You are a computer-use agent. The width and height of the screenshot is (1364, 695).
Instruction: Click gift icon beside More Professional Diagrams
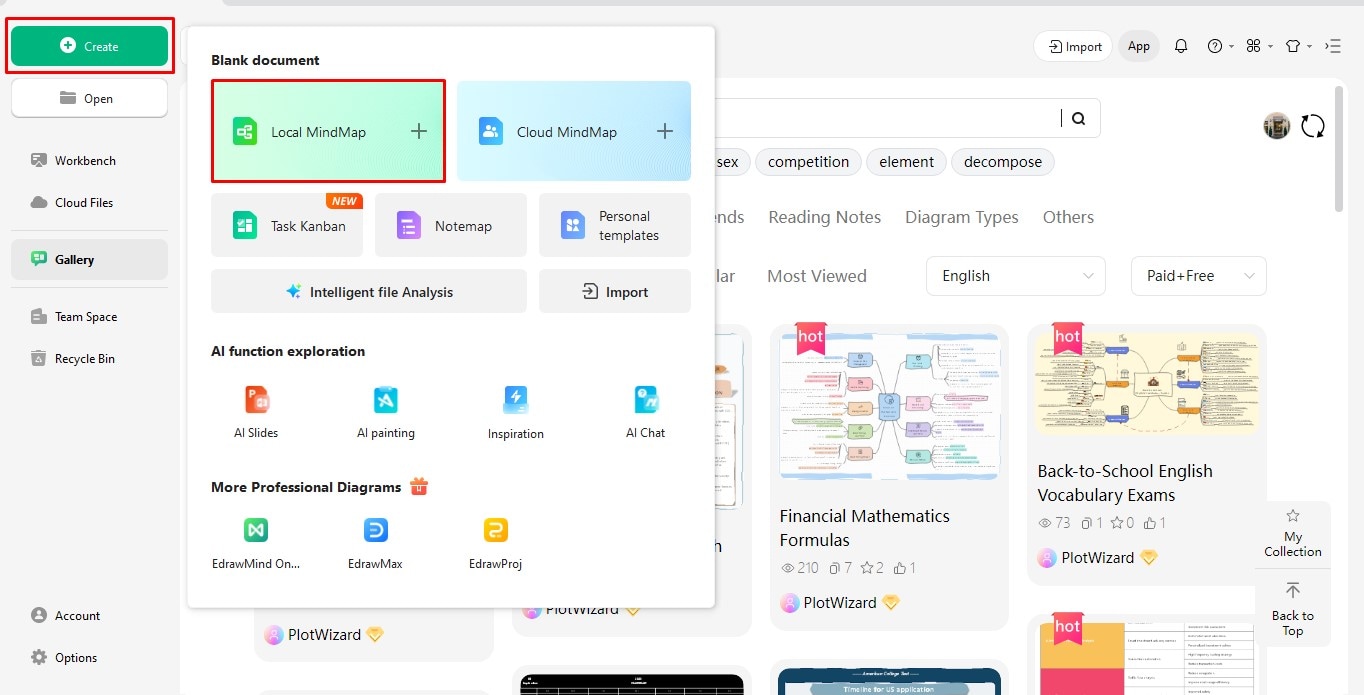pos(419,487)
